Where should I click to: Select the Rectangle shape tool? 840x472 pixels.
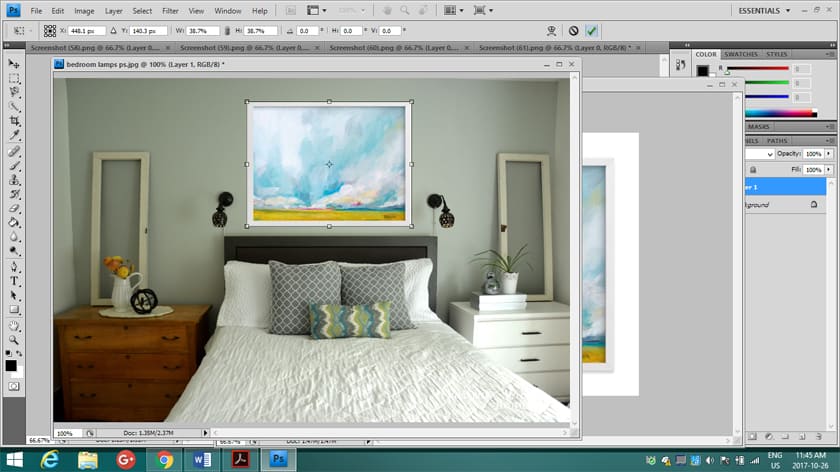click(x=14, y=310)
